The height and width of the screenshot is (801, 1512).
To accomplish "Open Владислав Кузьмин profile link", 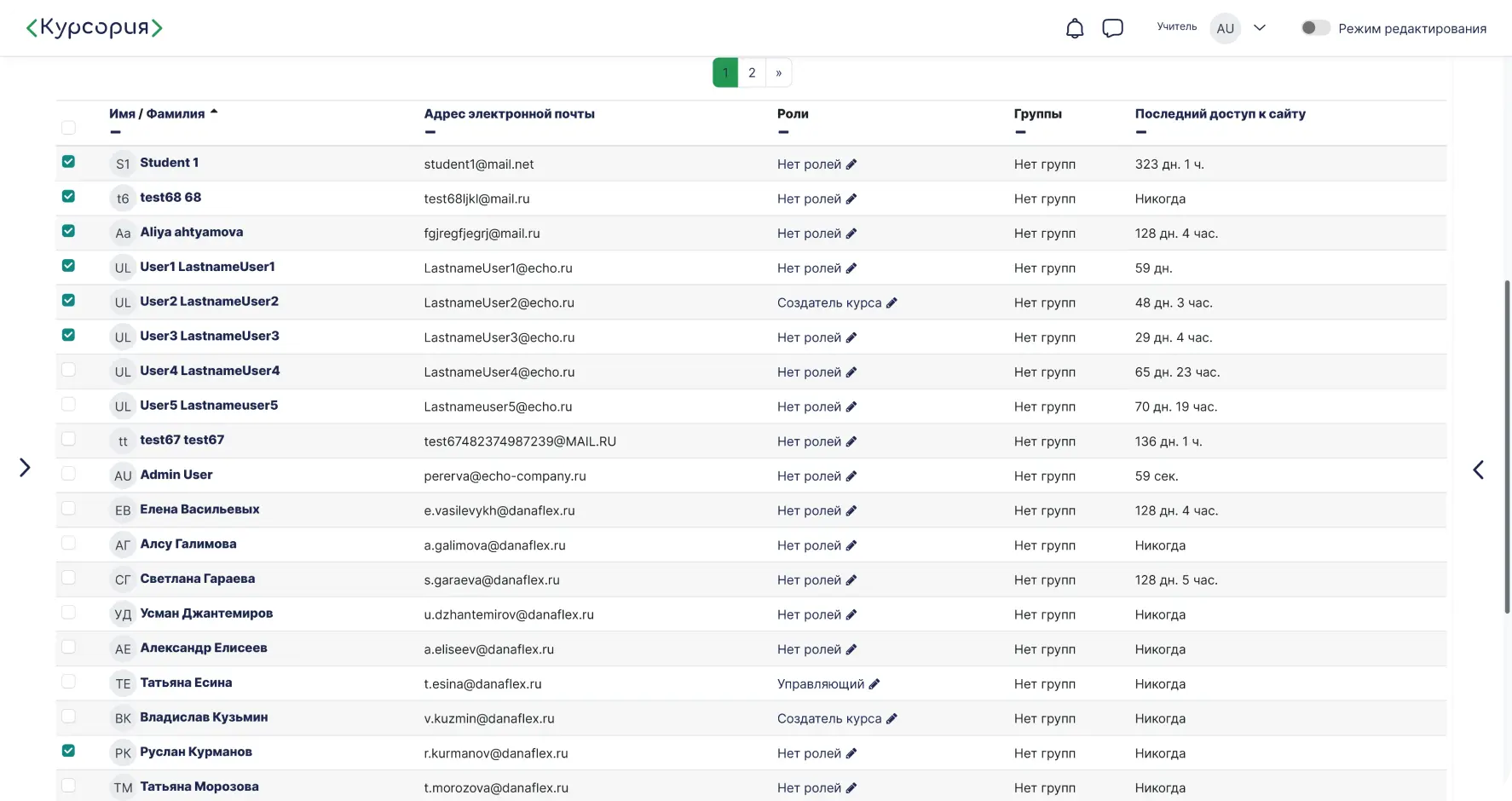I will tap(204, 717).
